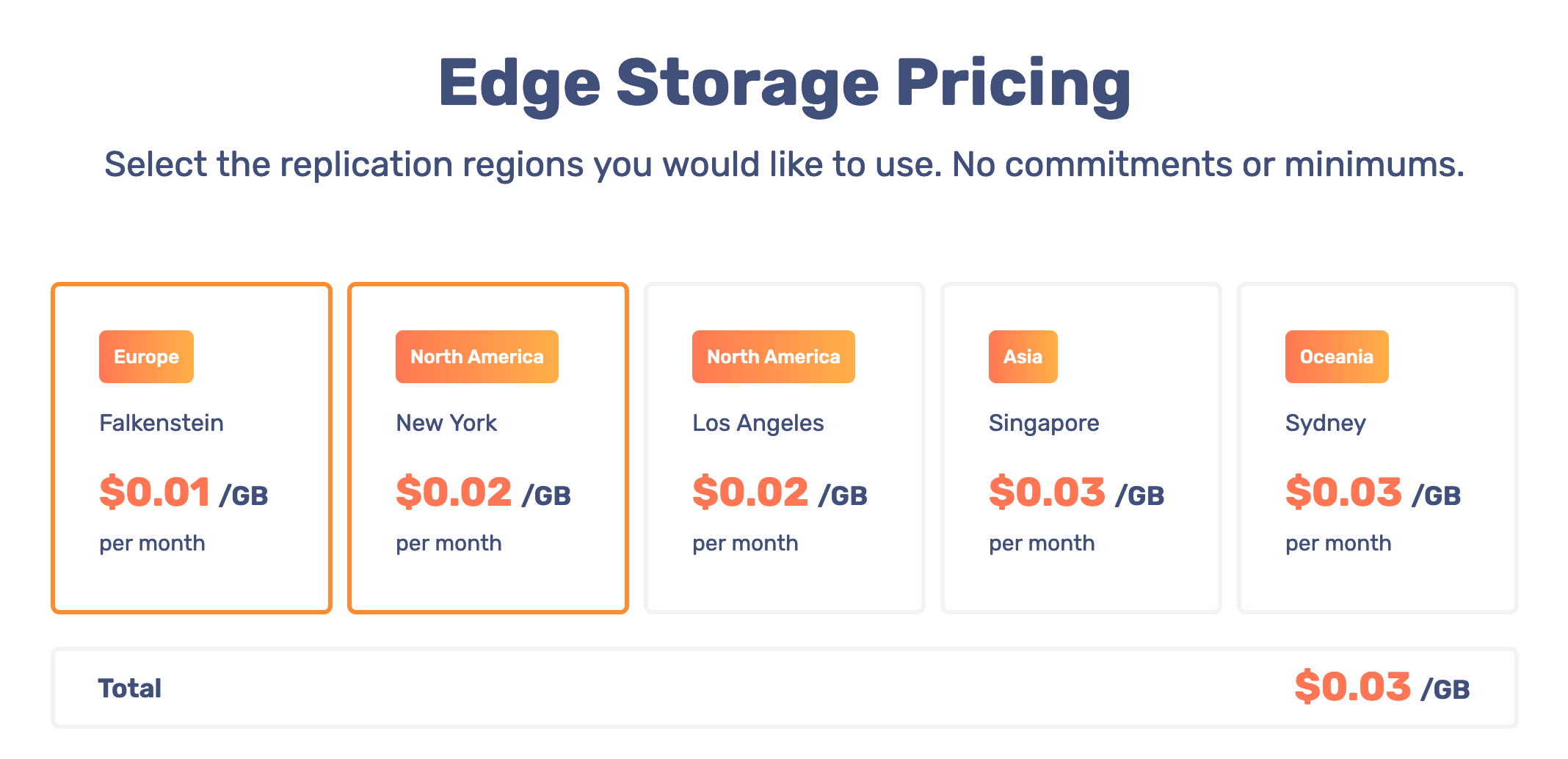Click the Europe badge label
The width and height of the screenshot is (1568, 759).
coord(146,357)
